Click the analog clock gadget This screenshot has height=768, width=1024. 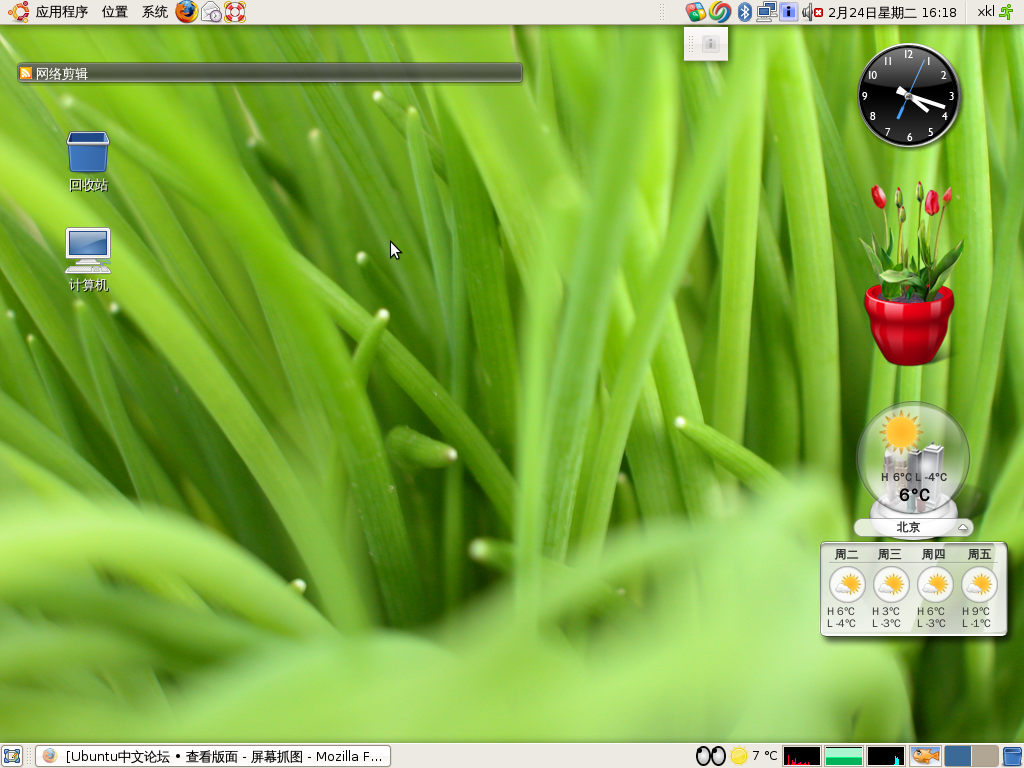pos(908,95)
